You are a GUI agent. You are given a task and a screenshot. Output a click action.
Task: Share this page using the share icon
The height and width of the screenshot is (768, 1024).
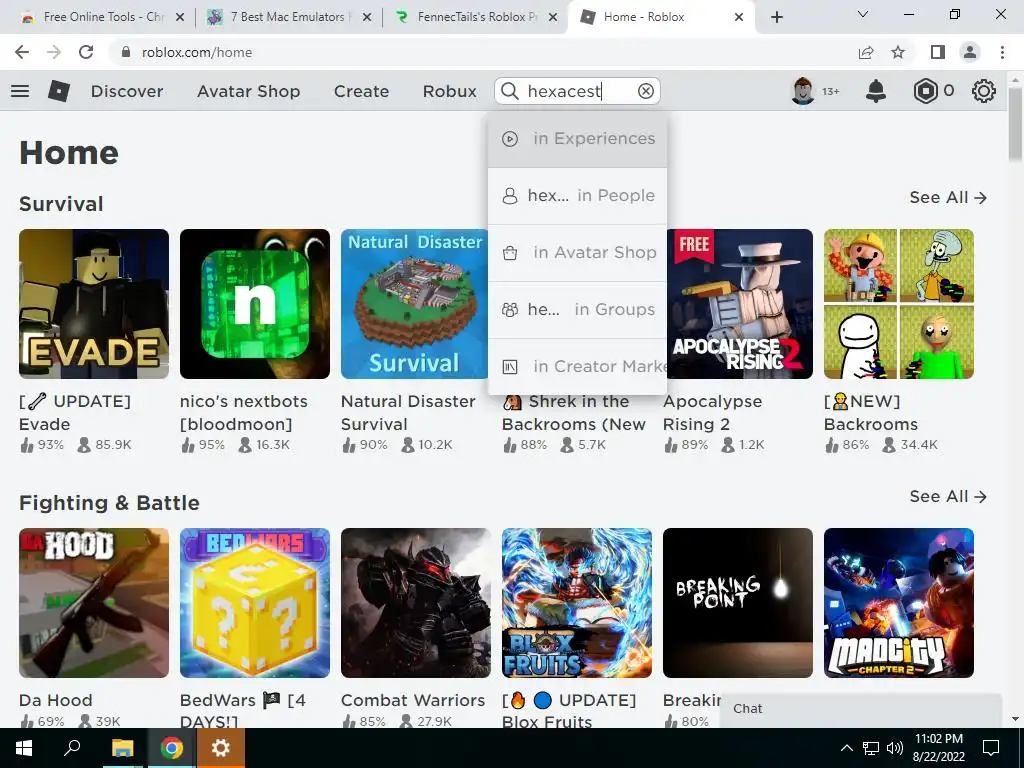coord(866,52)
